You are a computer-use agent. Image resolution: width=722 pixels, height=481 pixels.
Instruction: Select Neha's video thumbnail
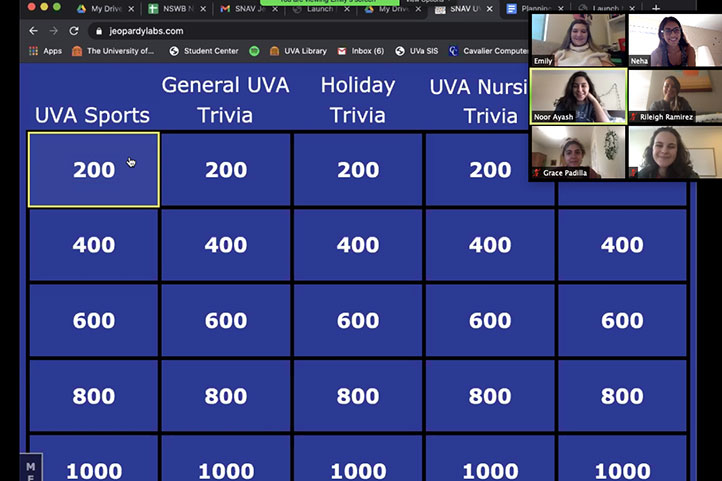coord(675,40)
